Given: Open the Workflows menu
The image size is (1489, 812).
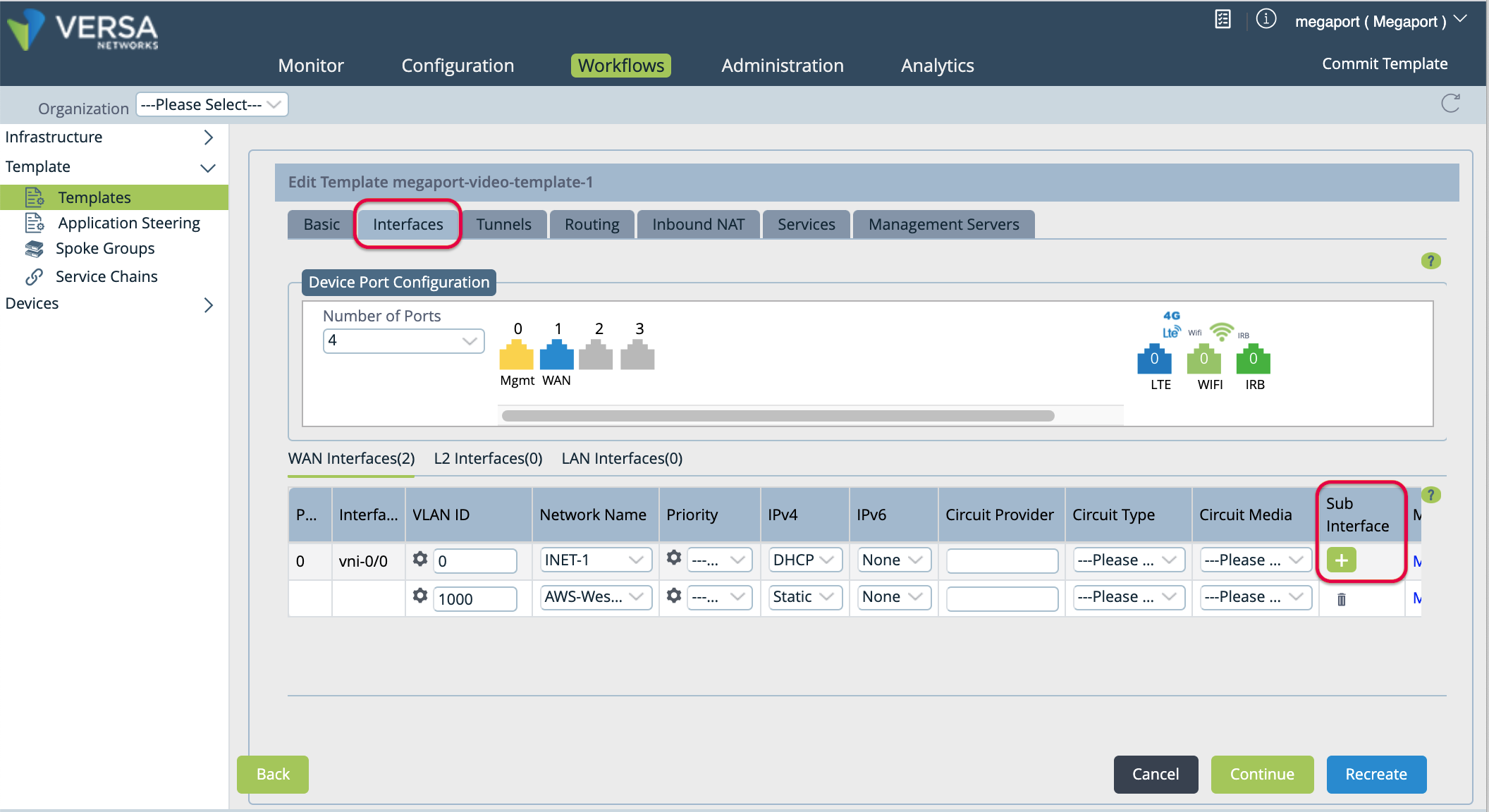Looking at the screenshot, I should (620, 65).
